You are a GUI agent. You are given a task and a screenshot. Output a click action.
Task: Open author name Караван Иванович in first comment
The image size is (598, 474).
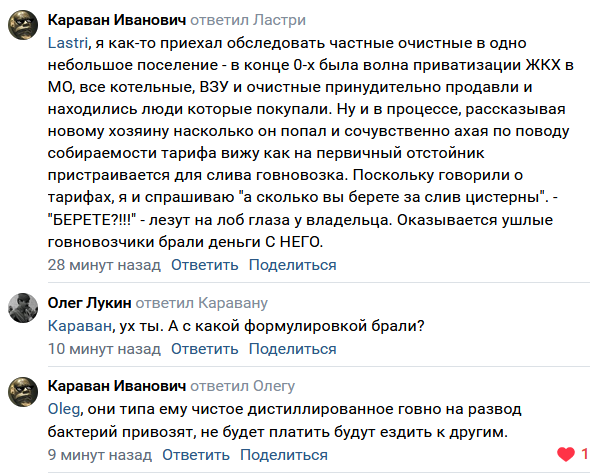point(117,20)
